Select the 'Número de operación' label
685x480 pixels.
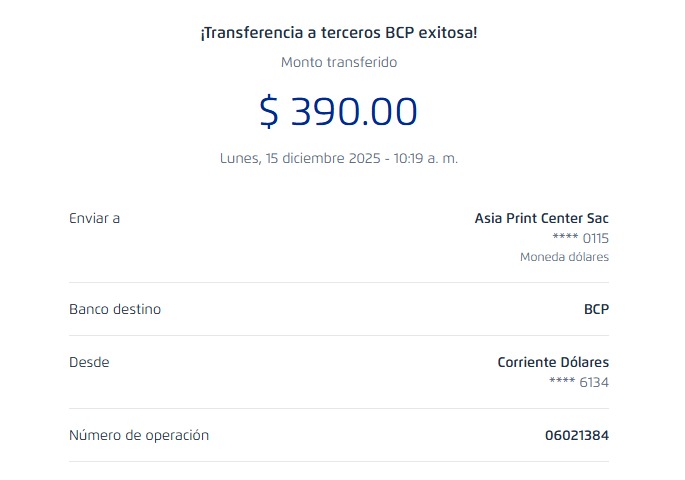[139, 435]
